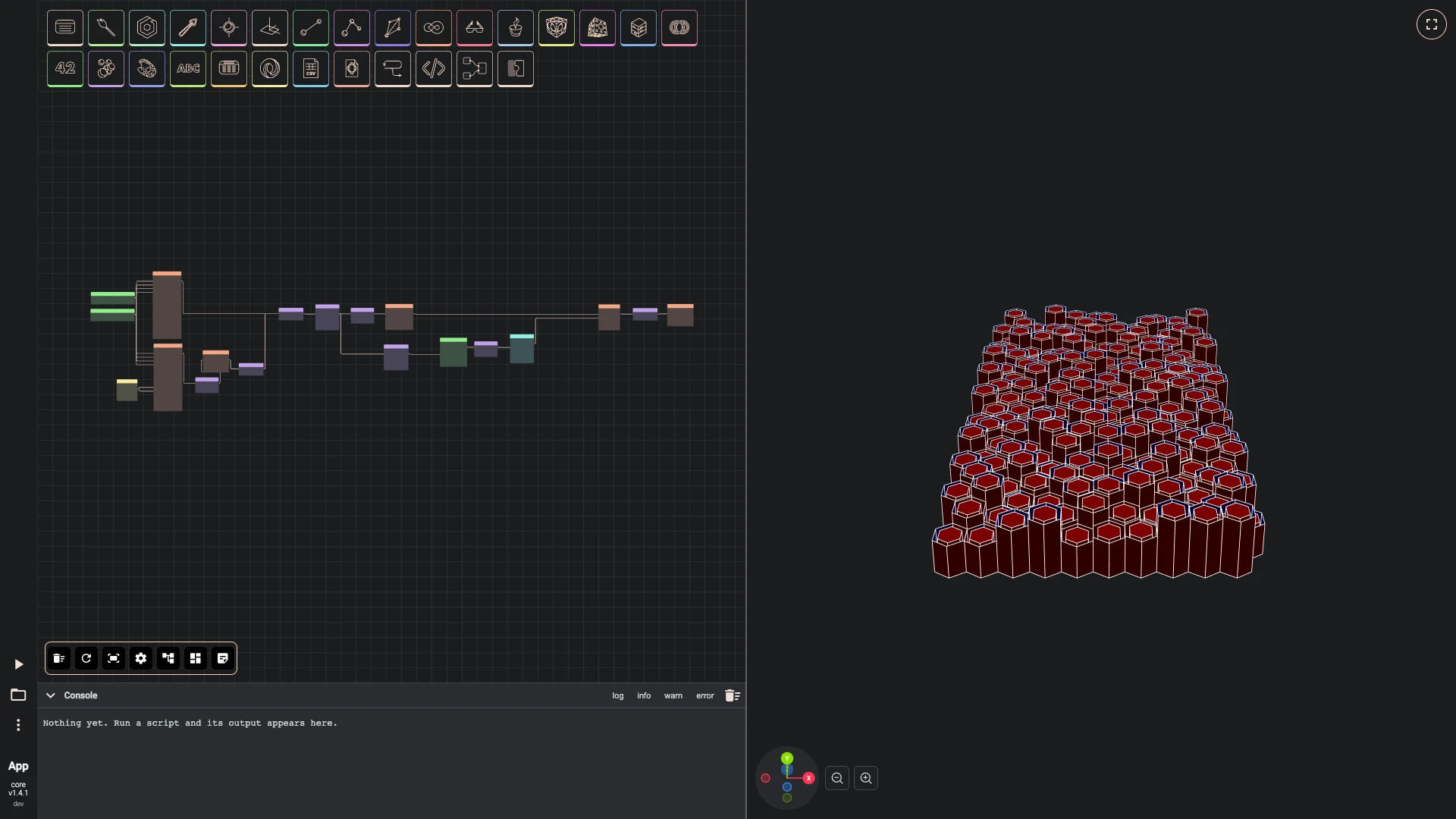Viewport: 1456px width, 819px height.
Task: Open the stacked layered cube icon
Action: [x=639, y=28]
